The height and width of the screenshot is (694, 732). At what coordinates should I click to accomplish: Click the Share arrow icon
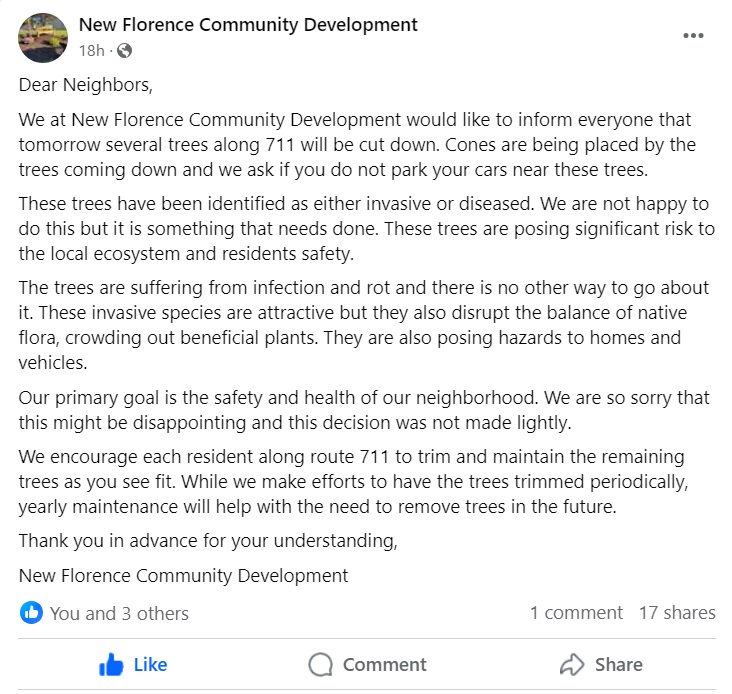coord(571,665)
